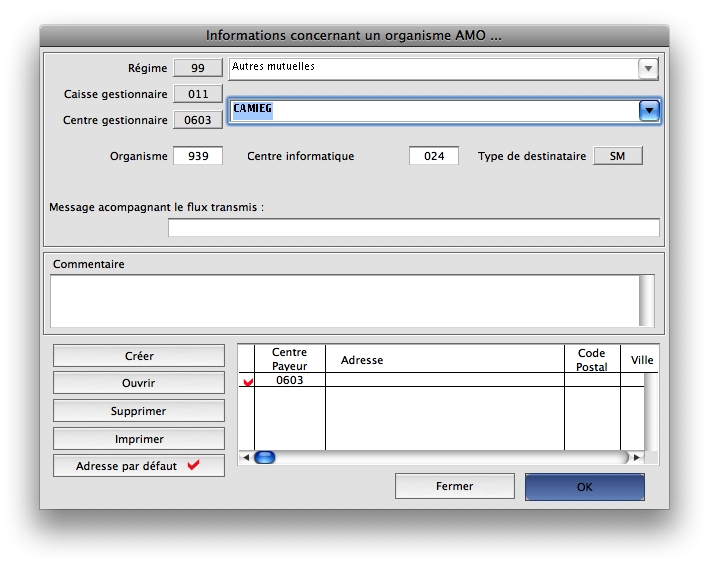Open the Autres mutuelles dropdown arrow

coord(648,69)
